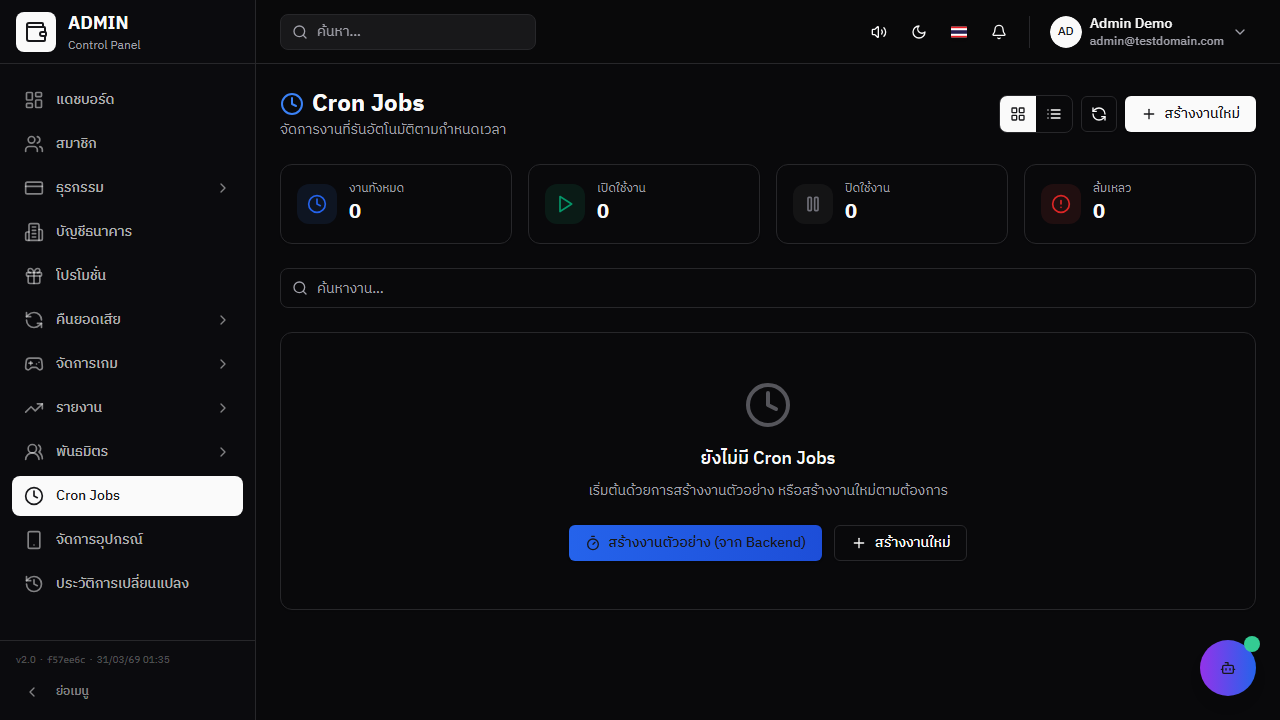Expand the รายงาน submenu
This screenshot has width=1280, height=720.
click(127, 407)
